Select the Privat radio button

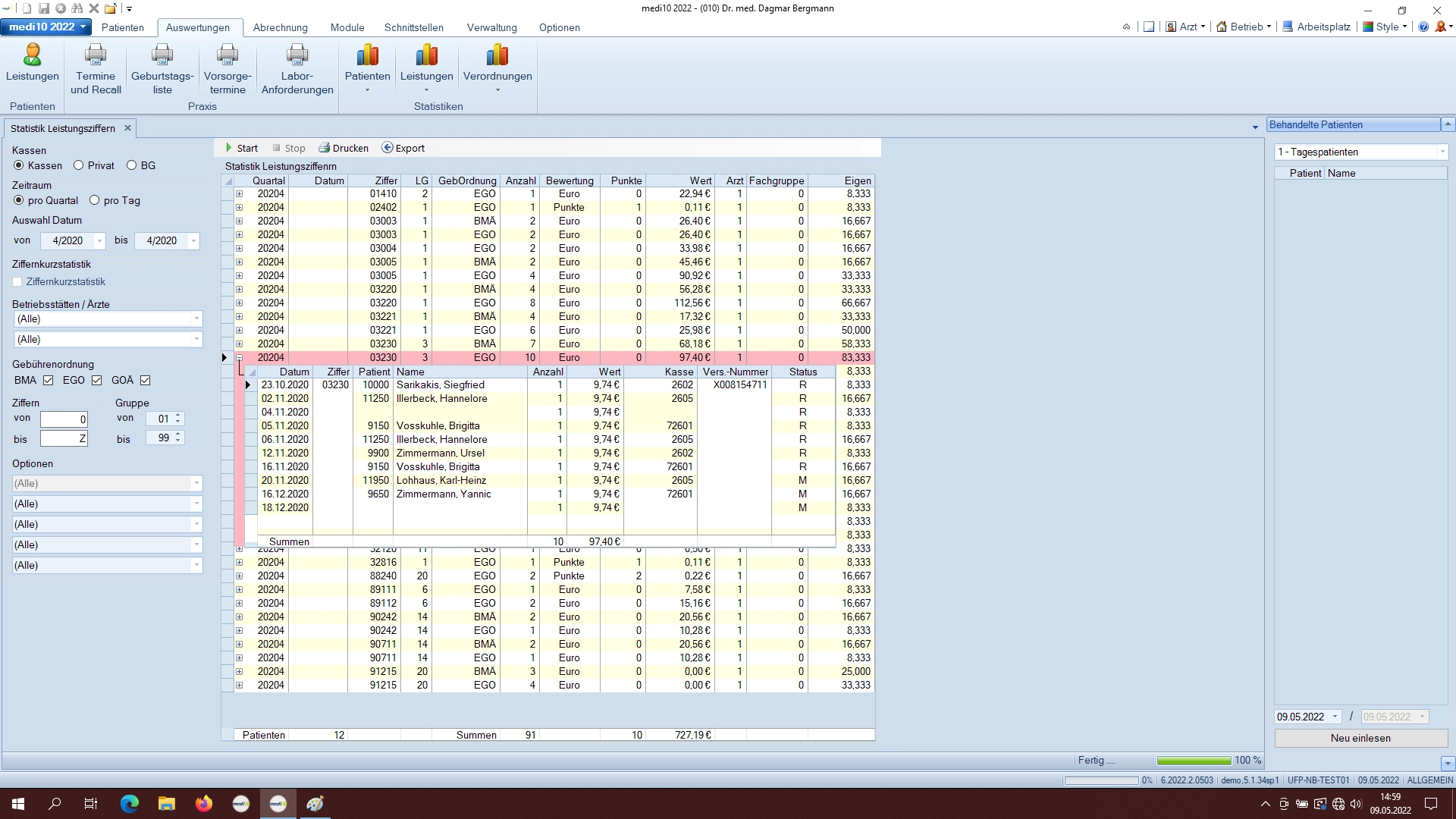78,165
